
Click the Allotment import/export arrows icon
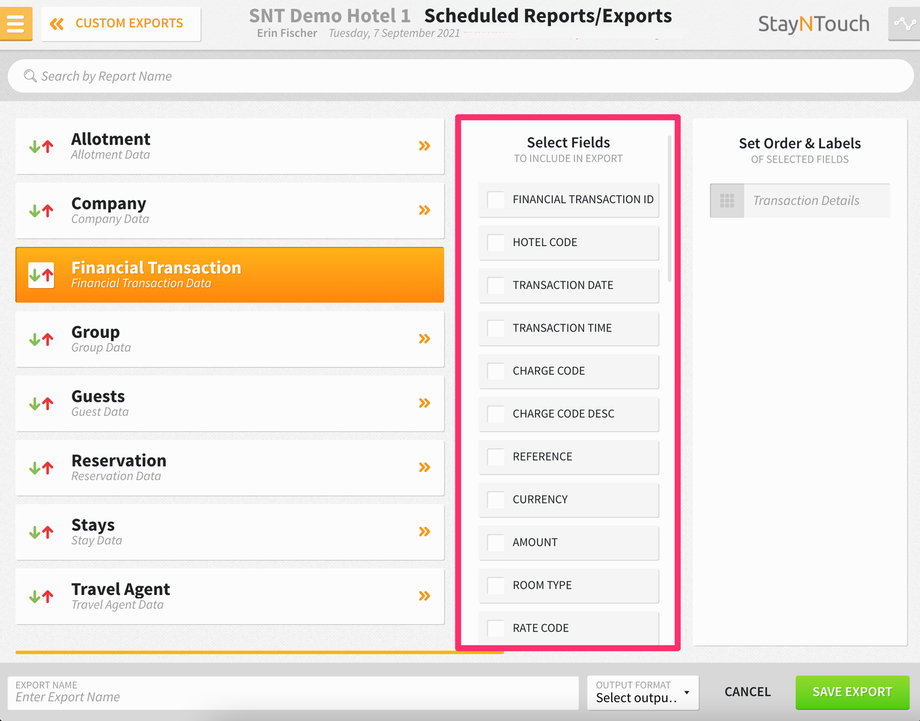41,146
